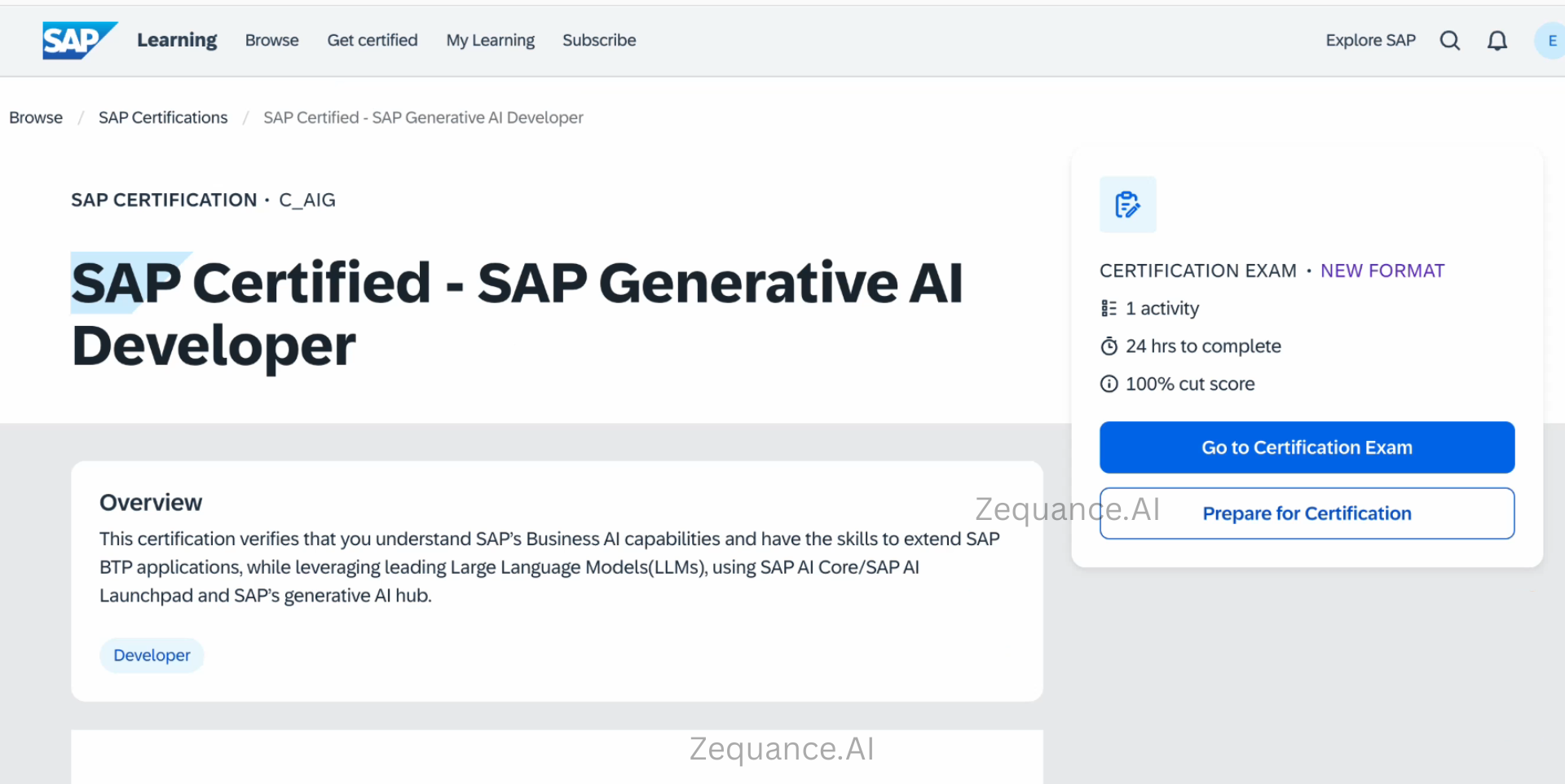Click Go to Certification Exam

pyautogui.click(x=1307, y=447)
